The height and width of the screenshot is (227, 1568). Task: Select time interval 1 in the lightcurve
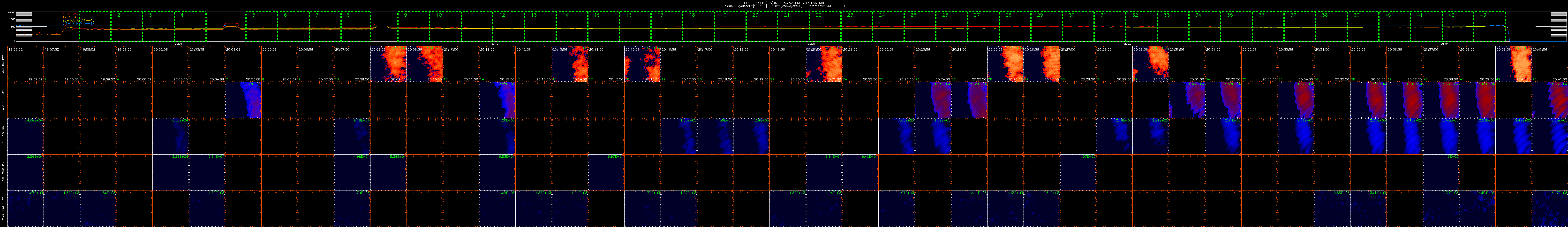pos(95,27)
